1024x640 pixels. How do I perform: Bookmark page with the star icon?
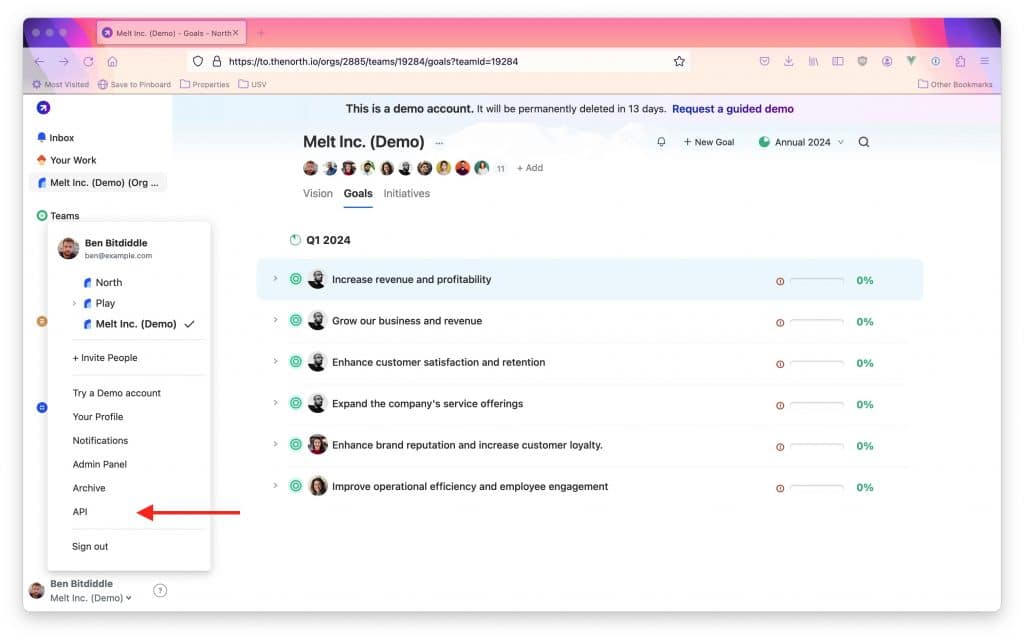coord(679,61)
